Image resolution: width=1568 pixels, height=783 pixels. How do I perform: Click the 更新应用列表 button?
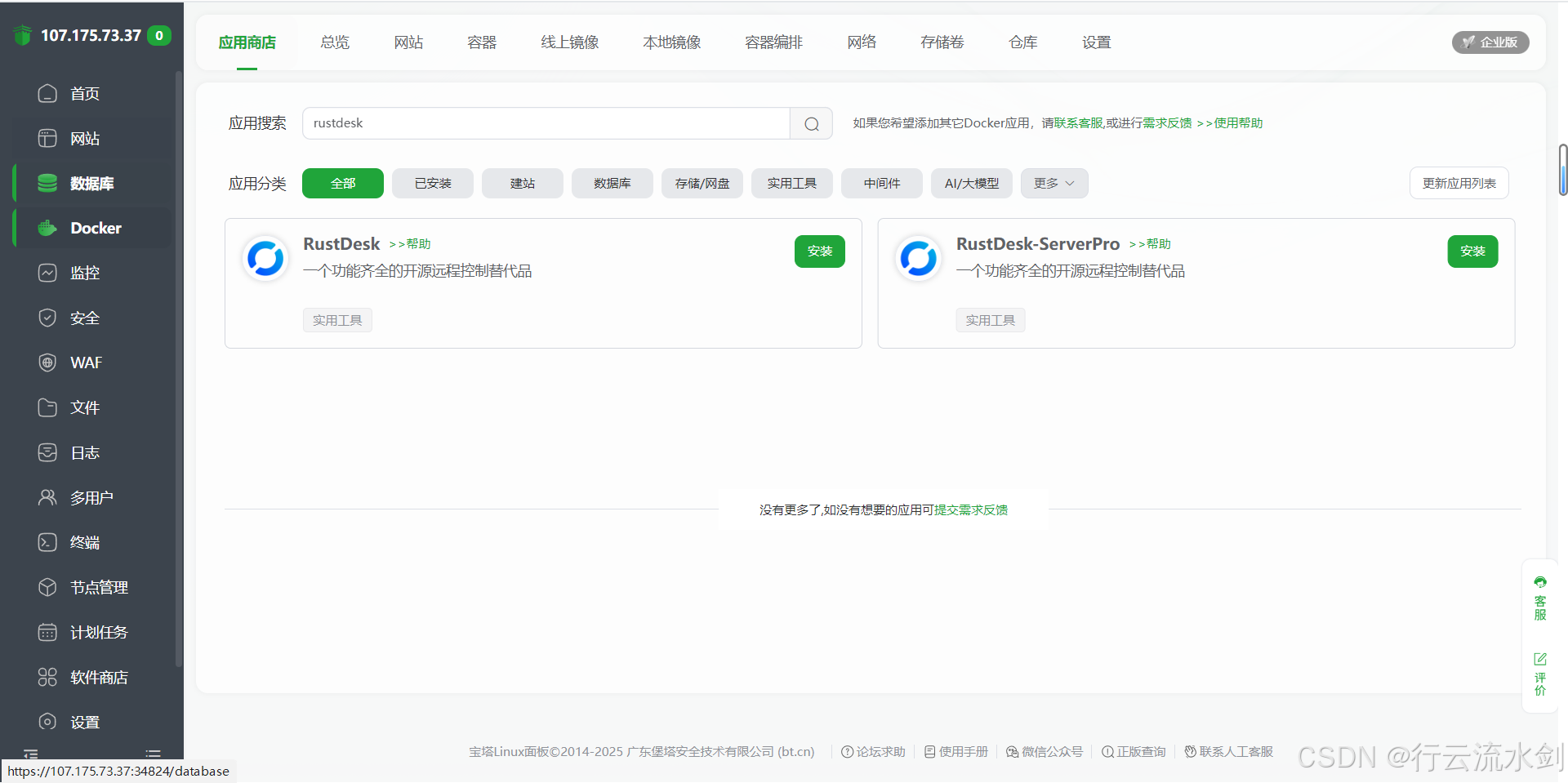[1459, 184]
